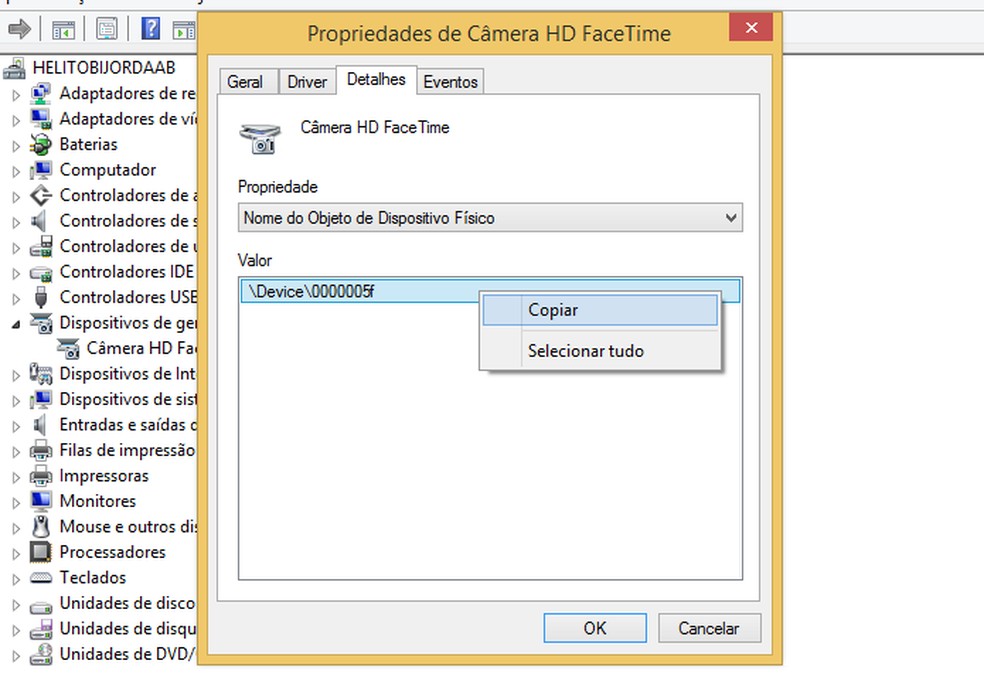Click the Processadores chip icon
Image resolution: width=984 pixels, height=674 pixels.
coord(41,552)
